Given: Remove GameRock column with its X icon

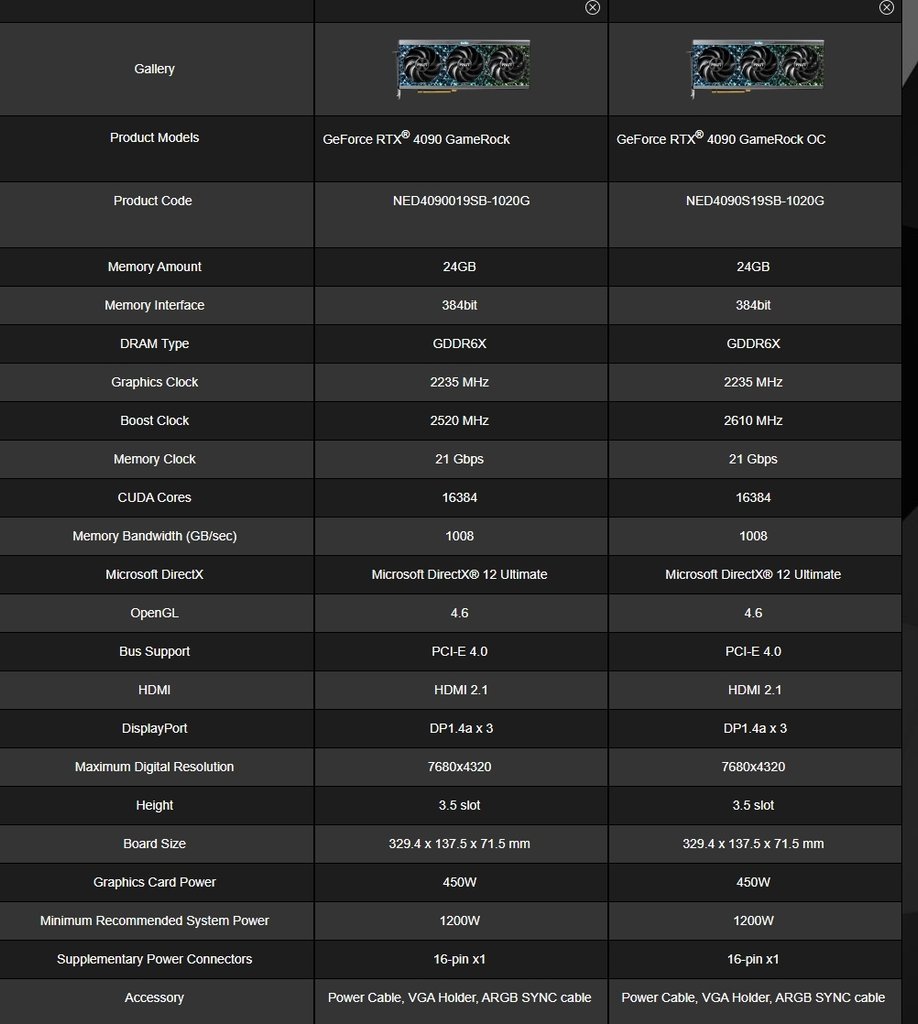Looking at the screenshot, I should (592, 7).
